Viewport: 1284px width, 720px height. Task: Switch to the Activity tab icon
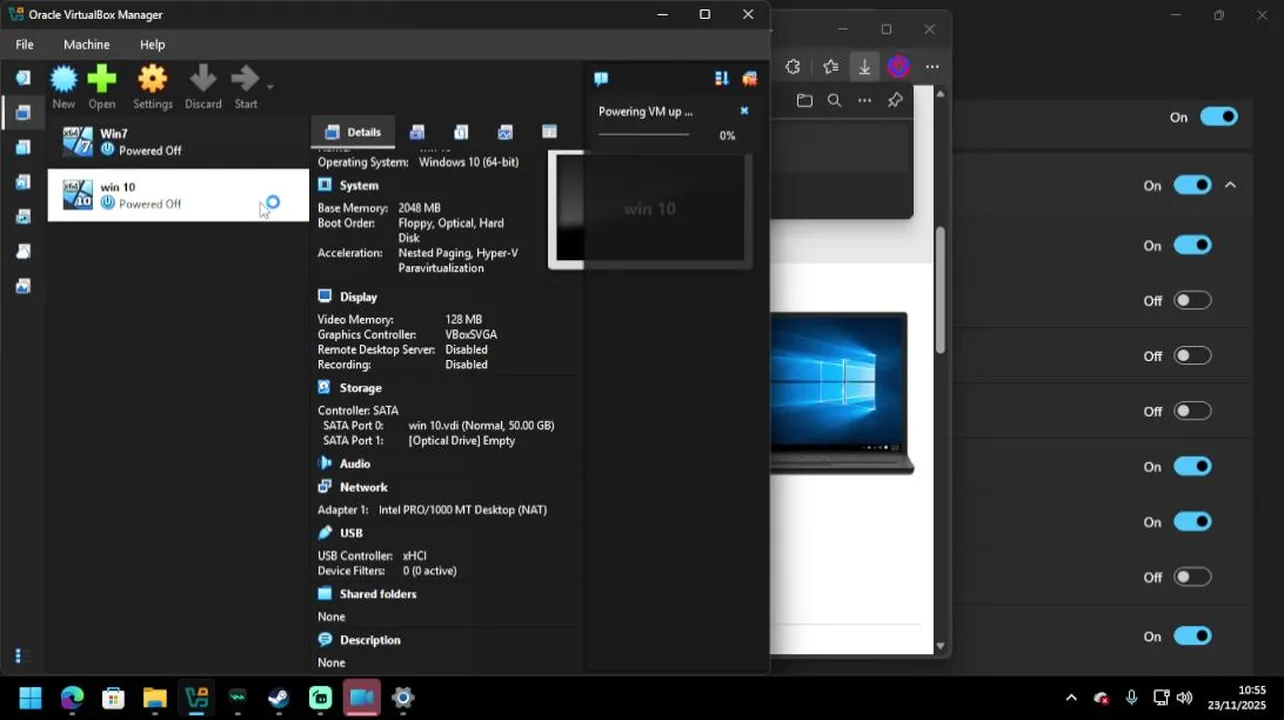(x=505, y=132)
